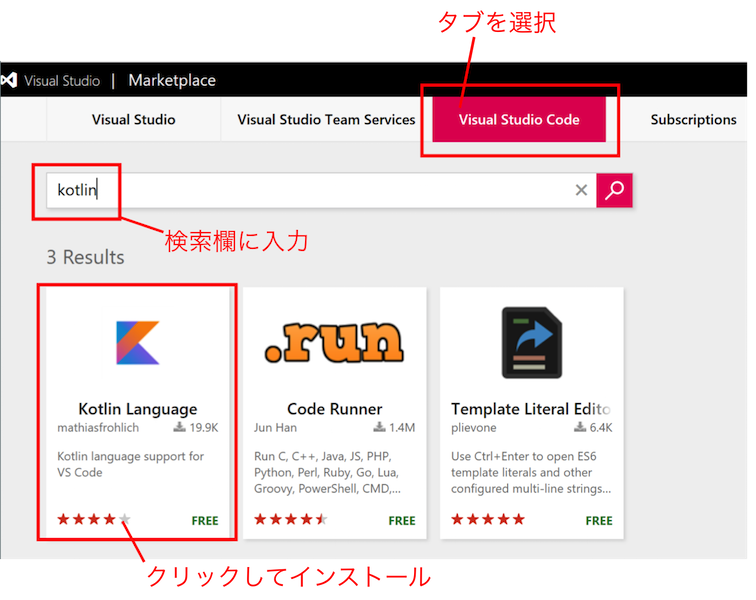This screenshot has height=600, width=756.
Task: Click publisher name Jun Han
Action: (275, 427)
